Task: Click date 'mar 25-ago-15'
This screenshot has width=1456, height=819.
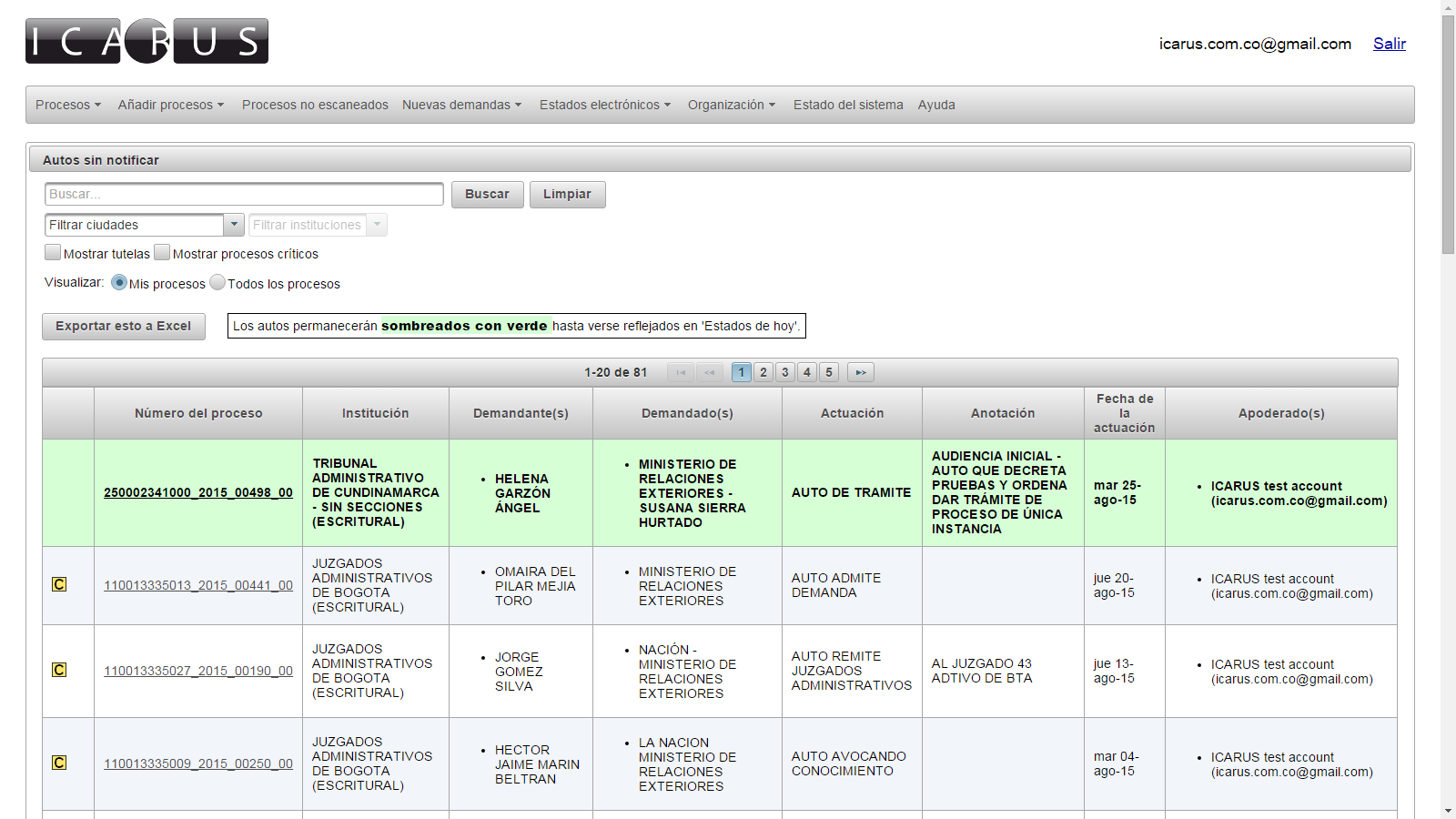Action: tap(1117, 492)
